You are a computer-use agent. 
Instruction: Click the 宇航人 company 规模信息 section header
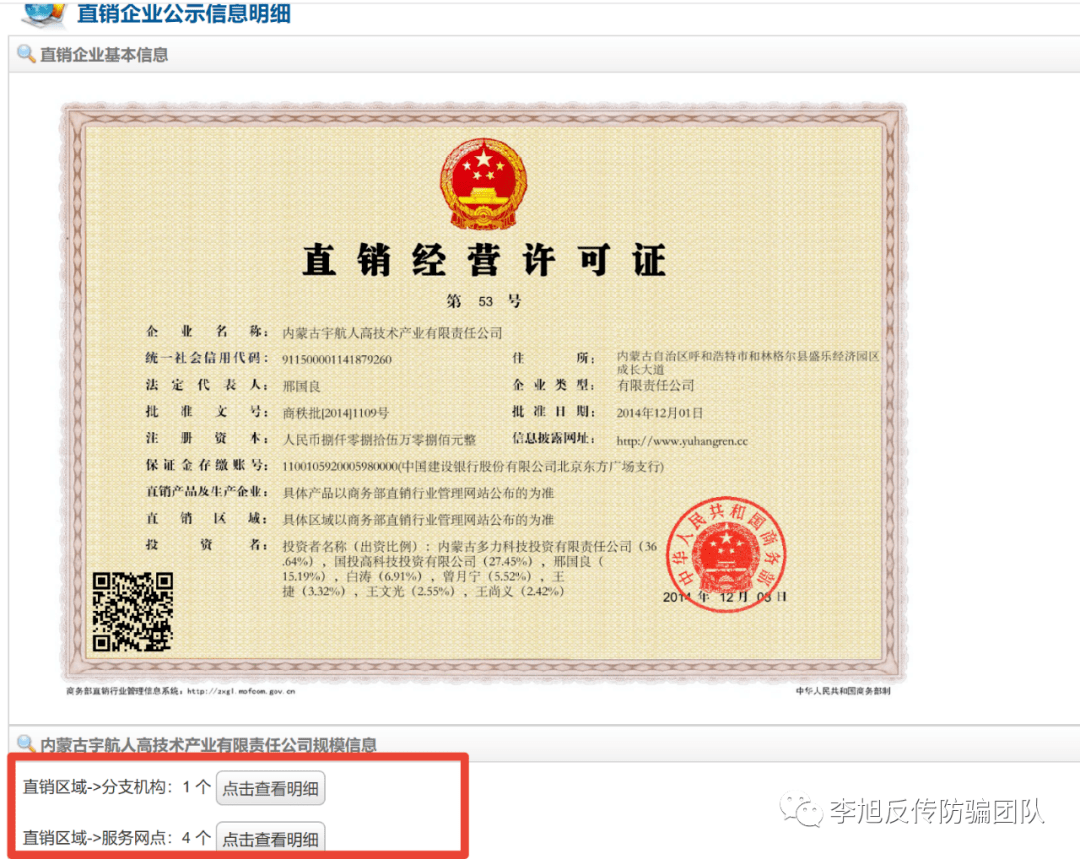coord(208,744)
